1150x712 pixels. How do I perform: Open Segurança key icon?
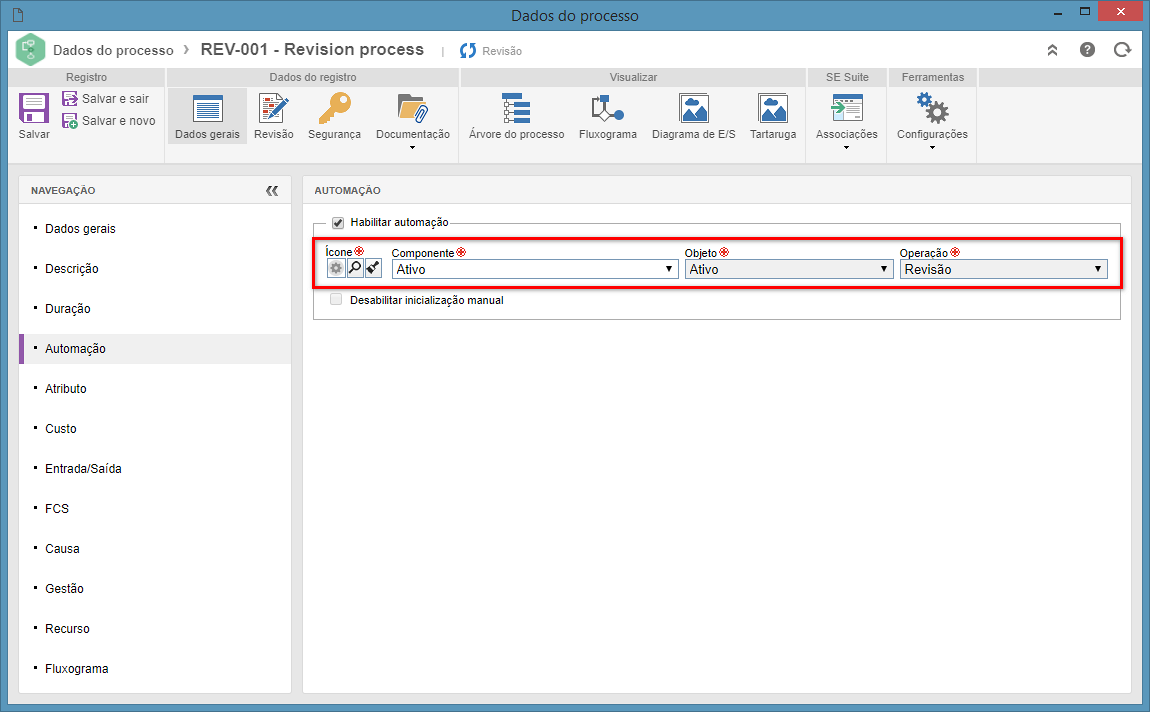334,108
